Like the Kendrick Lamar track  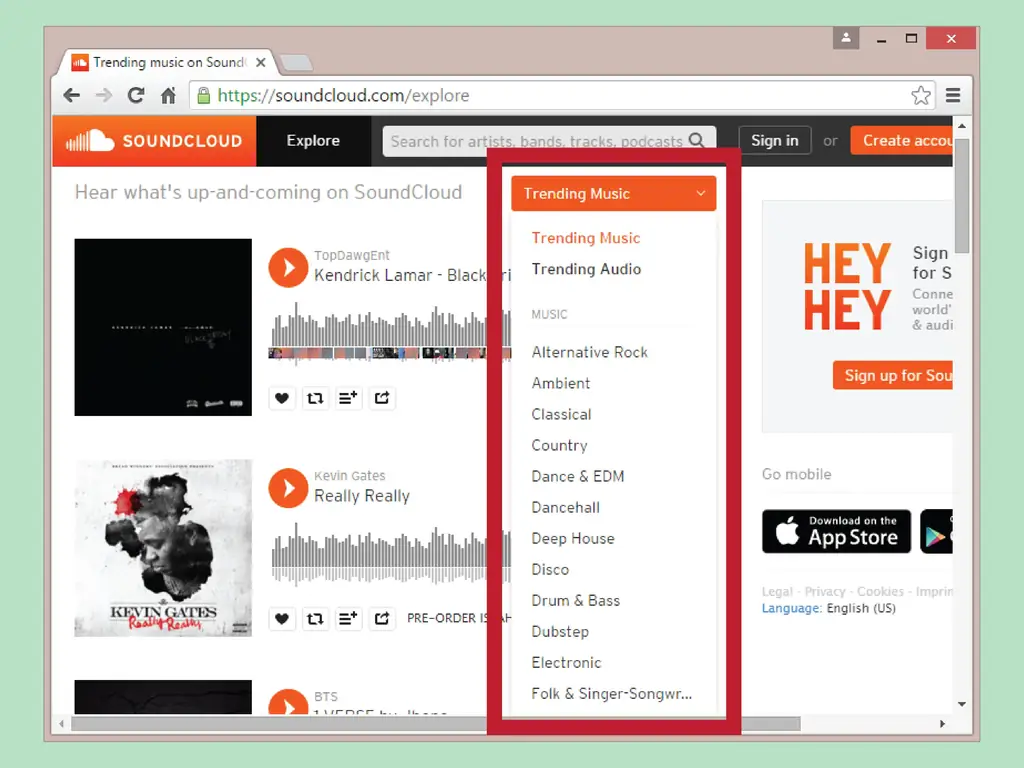281,398
